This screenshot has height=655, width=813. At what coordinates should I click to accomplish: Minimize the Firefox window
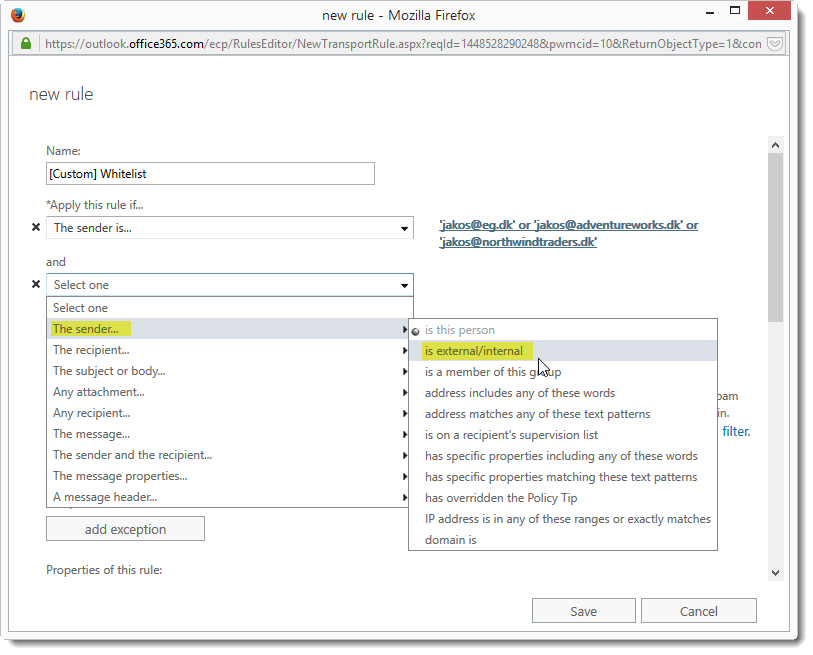[x=710, y=12]
